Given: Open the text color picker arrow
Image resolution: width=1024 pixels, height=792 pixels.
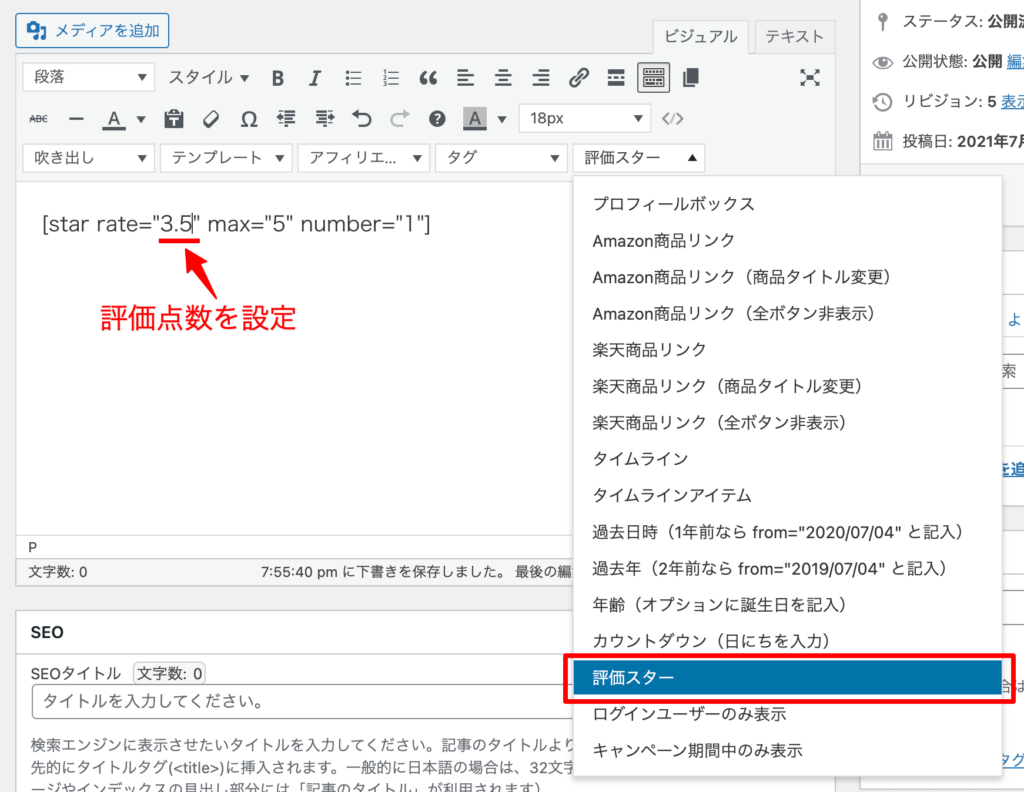Looking at the screenshot, I should point(140,119).
